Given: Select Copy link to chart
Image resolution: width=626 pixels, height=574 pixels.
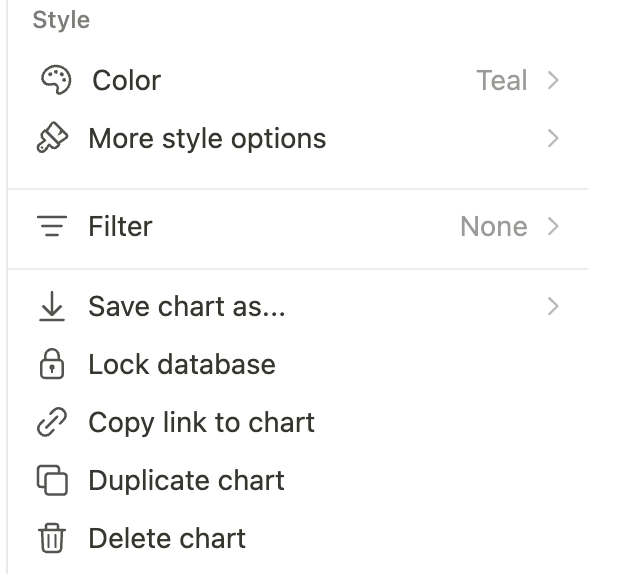Looking at the screenshot, I should (201, 423).
